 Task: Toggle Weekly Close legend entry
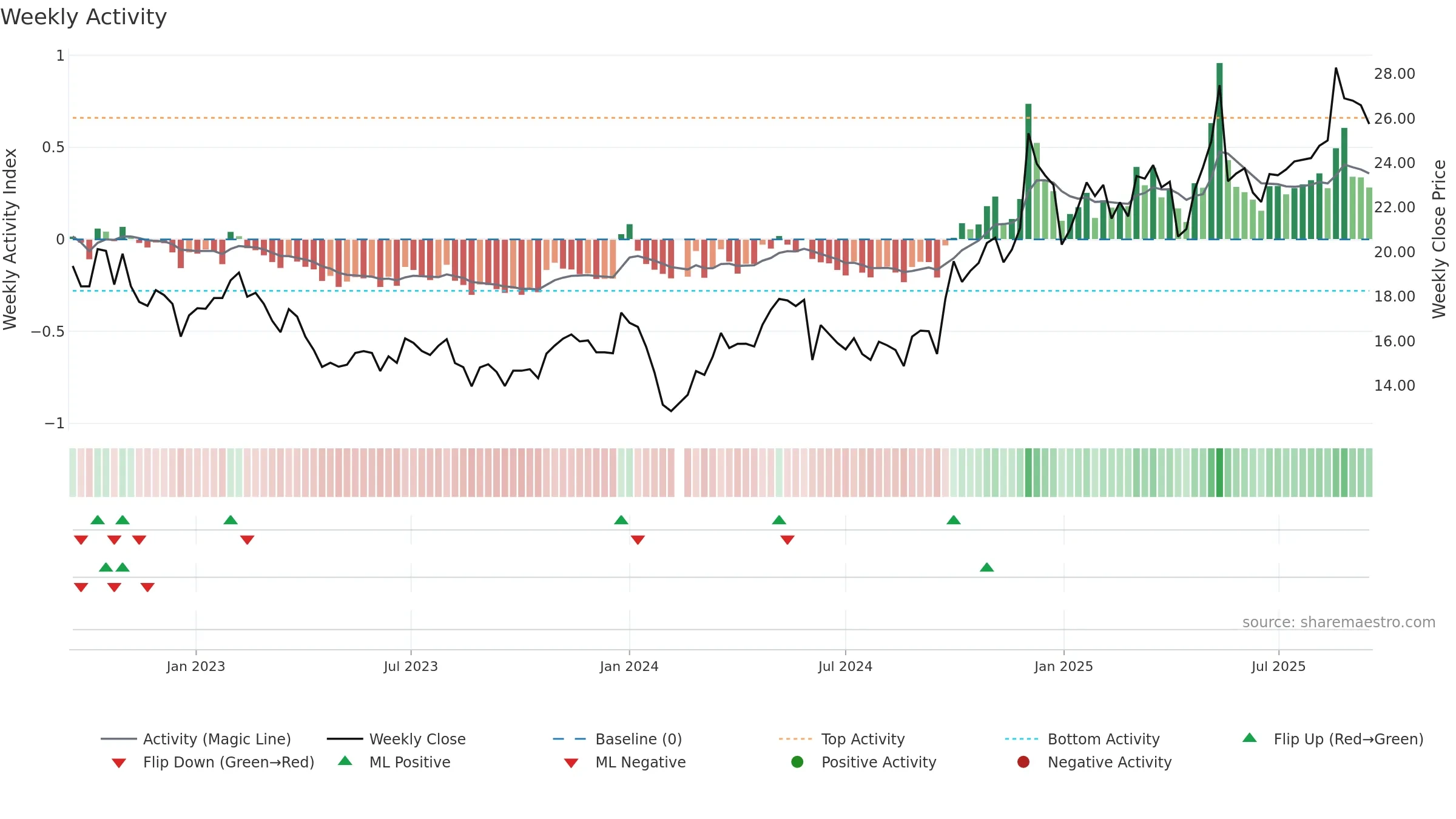(x=396, y=739)
